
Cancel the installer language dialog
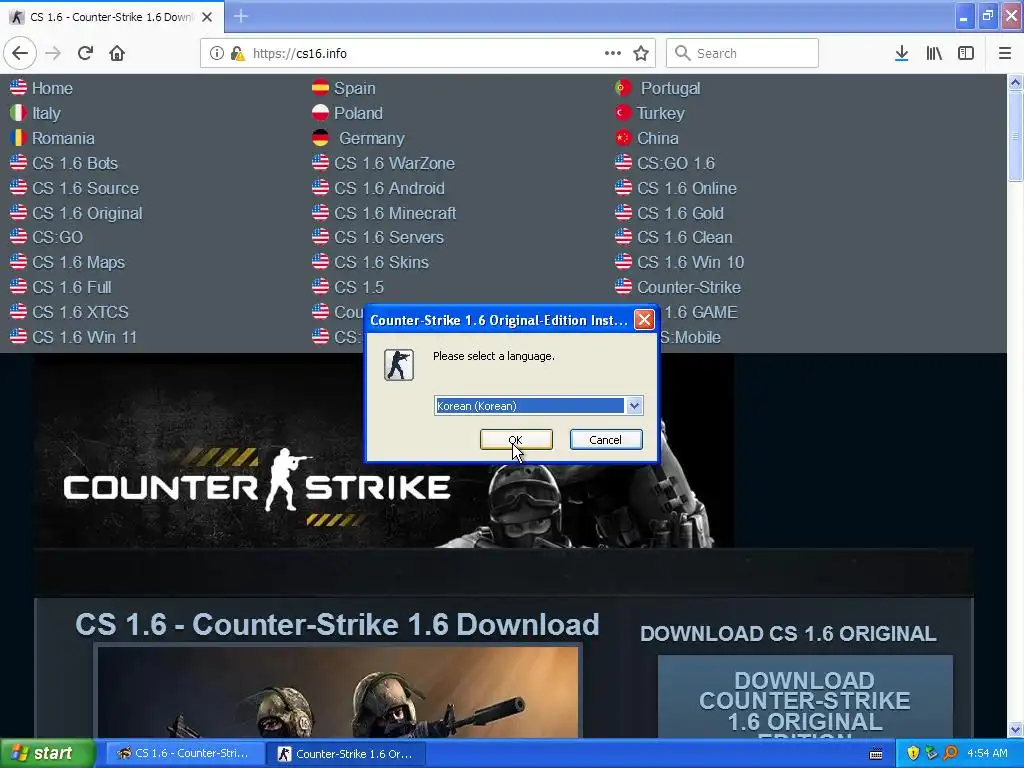tap(606, 440)
